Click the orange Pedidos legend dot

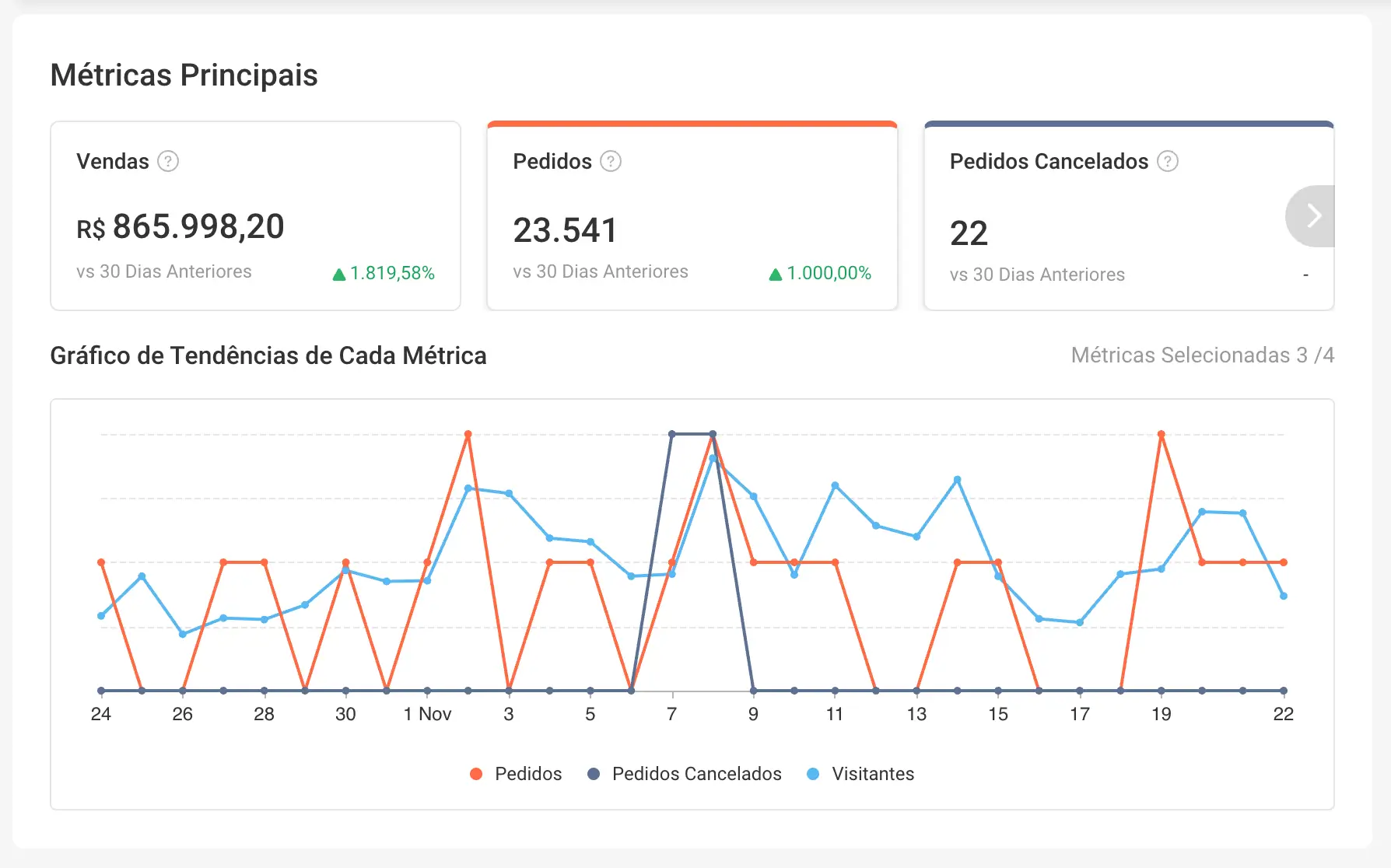coord(476,774)
